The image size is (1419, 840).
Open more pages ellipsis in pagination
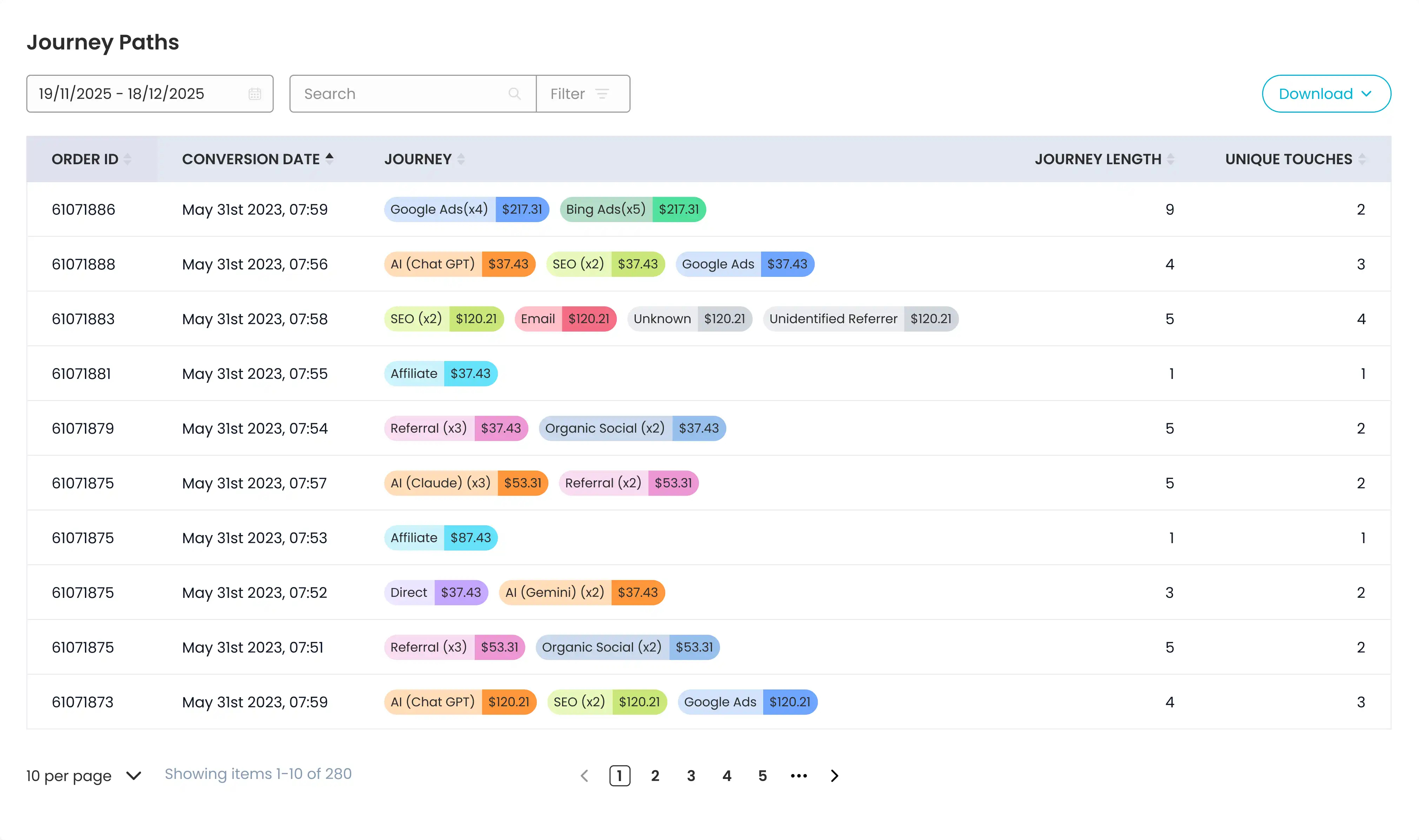pos(799,775)
